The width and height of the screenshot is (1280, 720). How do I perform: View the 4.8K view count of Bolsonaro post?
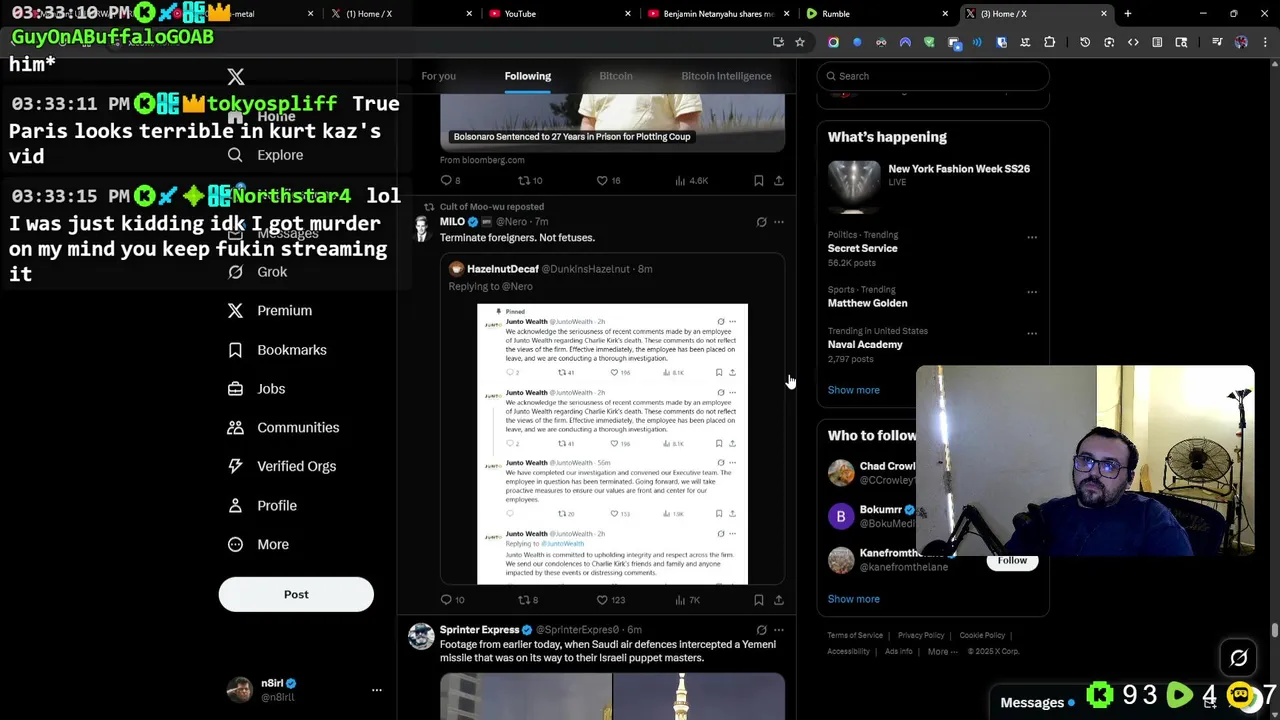tap(691, 181)
